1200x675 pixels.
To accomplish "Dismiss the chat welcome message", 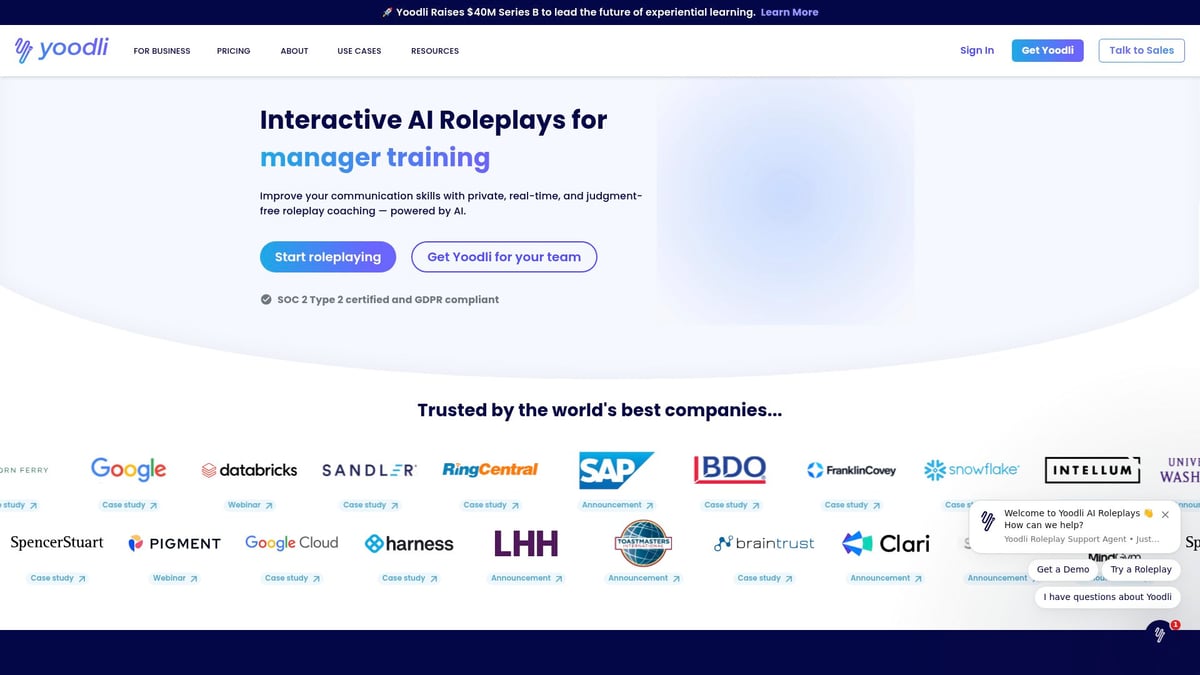I will [1165, 514].
